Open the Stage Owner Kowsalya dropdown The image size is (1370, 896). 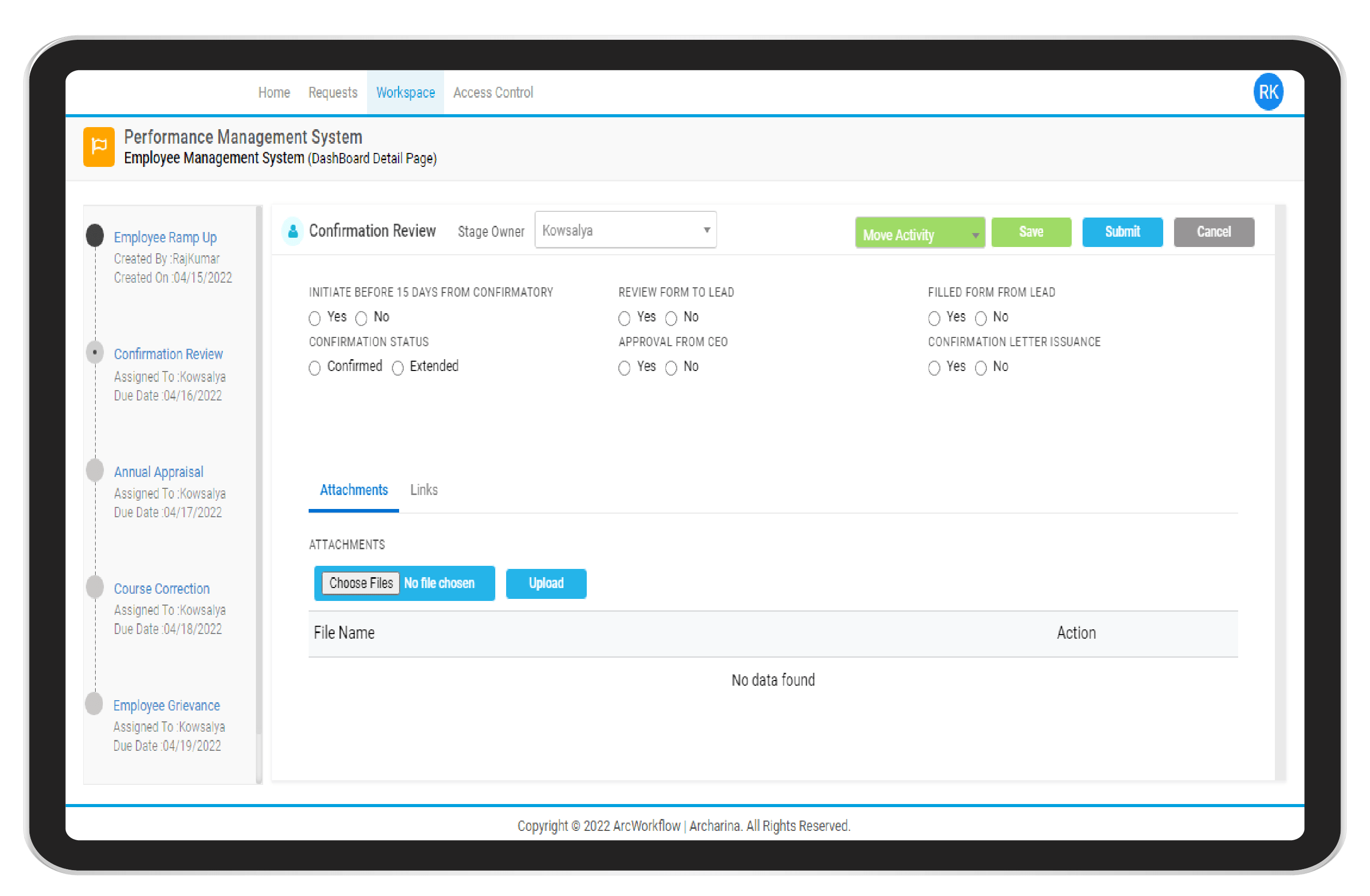625,230
